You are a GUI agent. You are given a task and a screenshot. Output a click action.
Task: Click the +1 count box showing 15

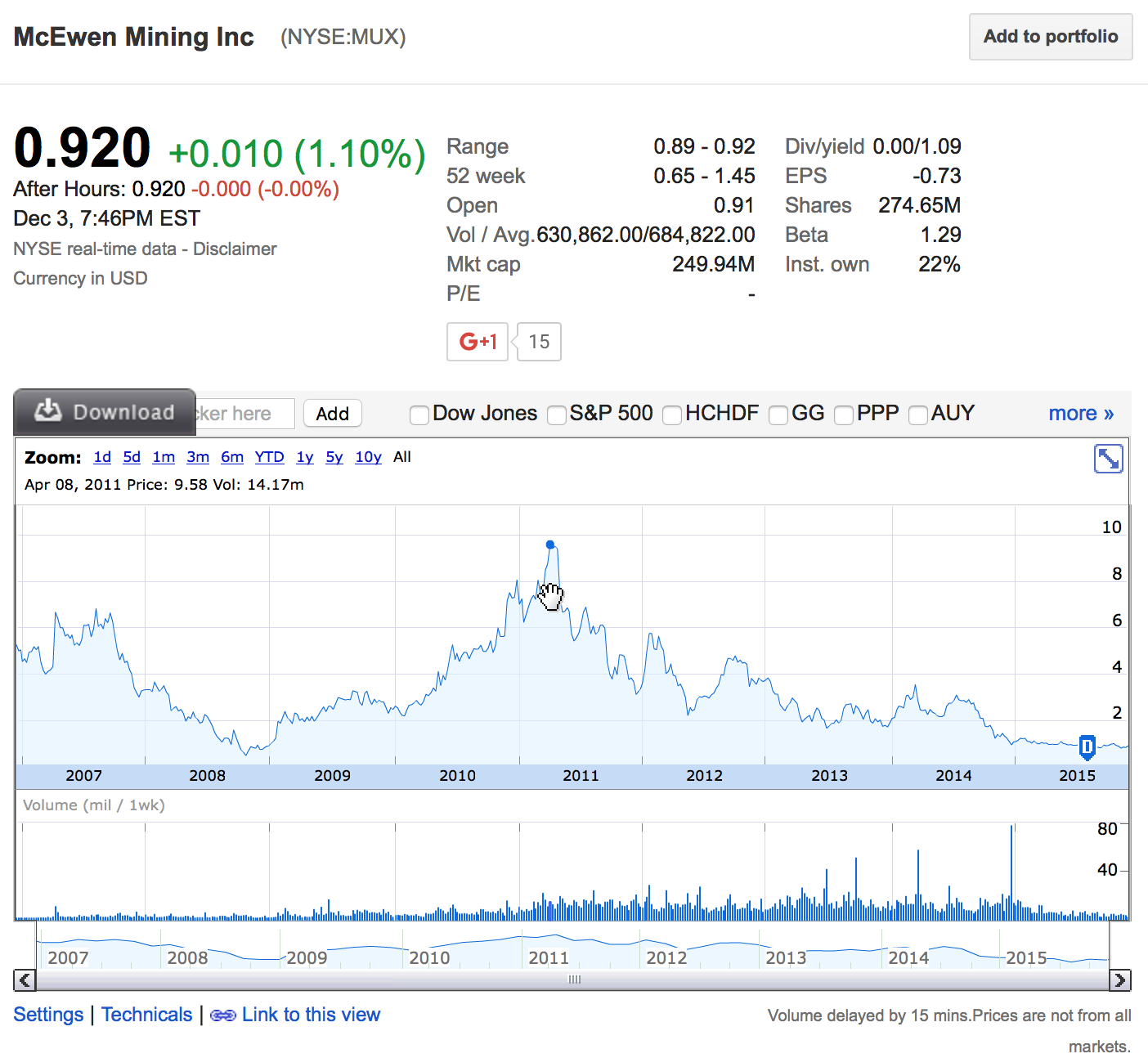(537, 342)
